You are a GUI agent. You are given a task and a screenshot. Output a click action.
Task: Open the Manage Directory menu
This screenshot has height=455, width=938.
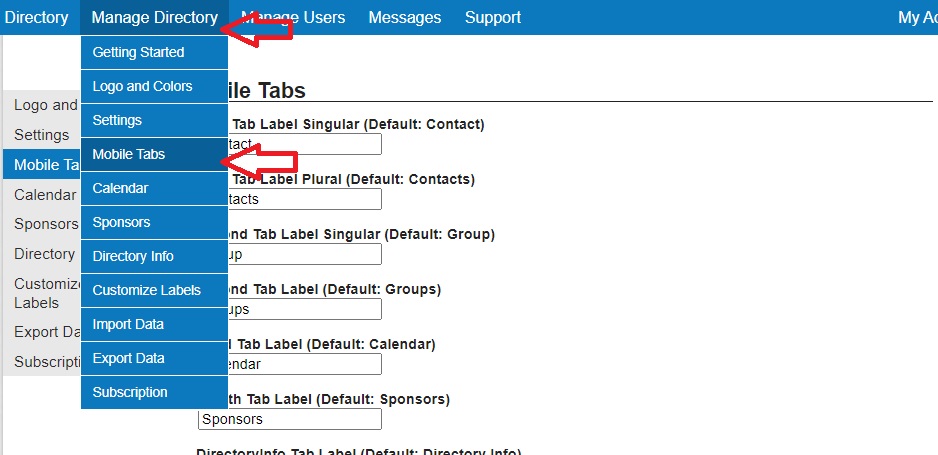pos(154,17)
